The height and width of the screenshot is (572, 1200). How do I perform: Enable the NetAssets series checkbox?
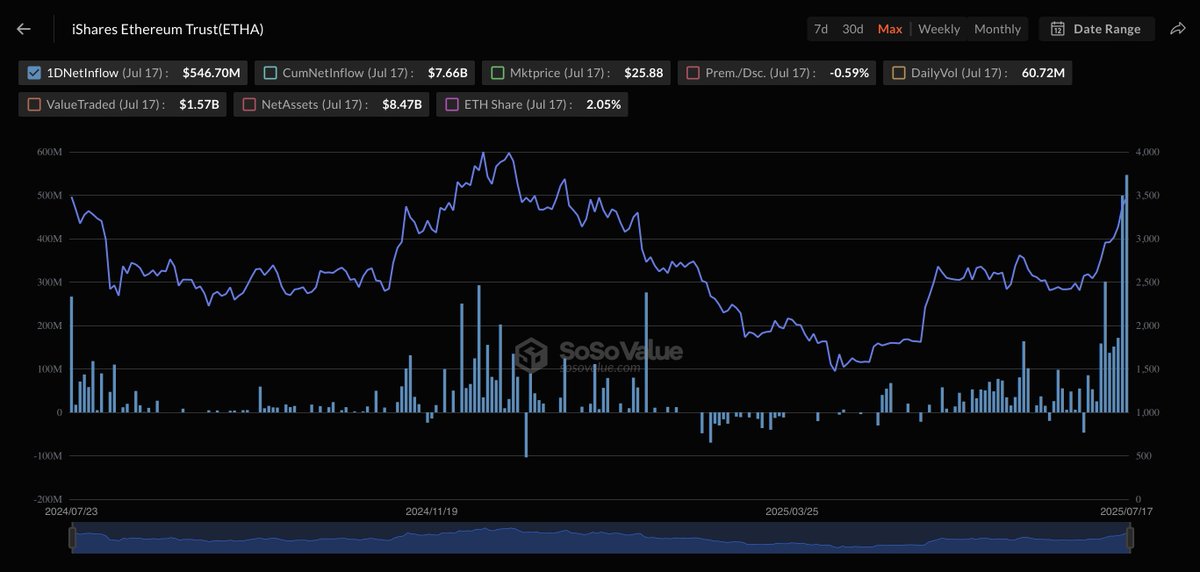click(x=248, y=103)
